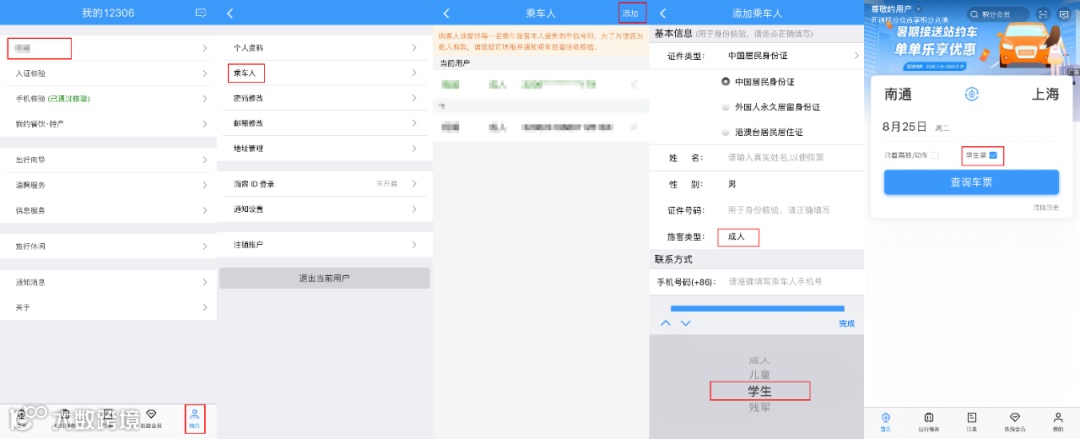The width and height of the screenshot is (1080, 439).
Task: Go back from the 乘车人 list screen
Action: [446, 13]
